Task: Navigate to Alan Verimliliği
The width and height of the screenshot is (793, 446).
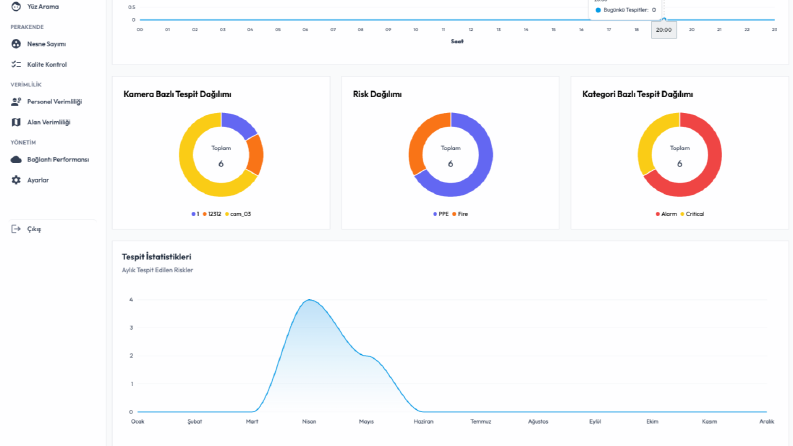Action: [x=49, y=122]
